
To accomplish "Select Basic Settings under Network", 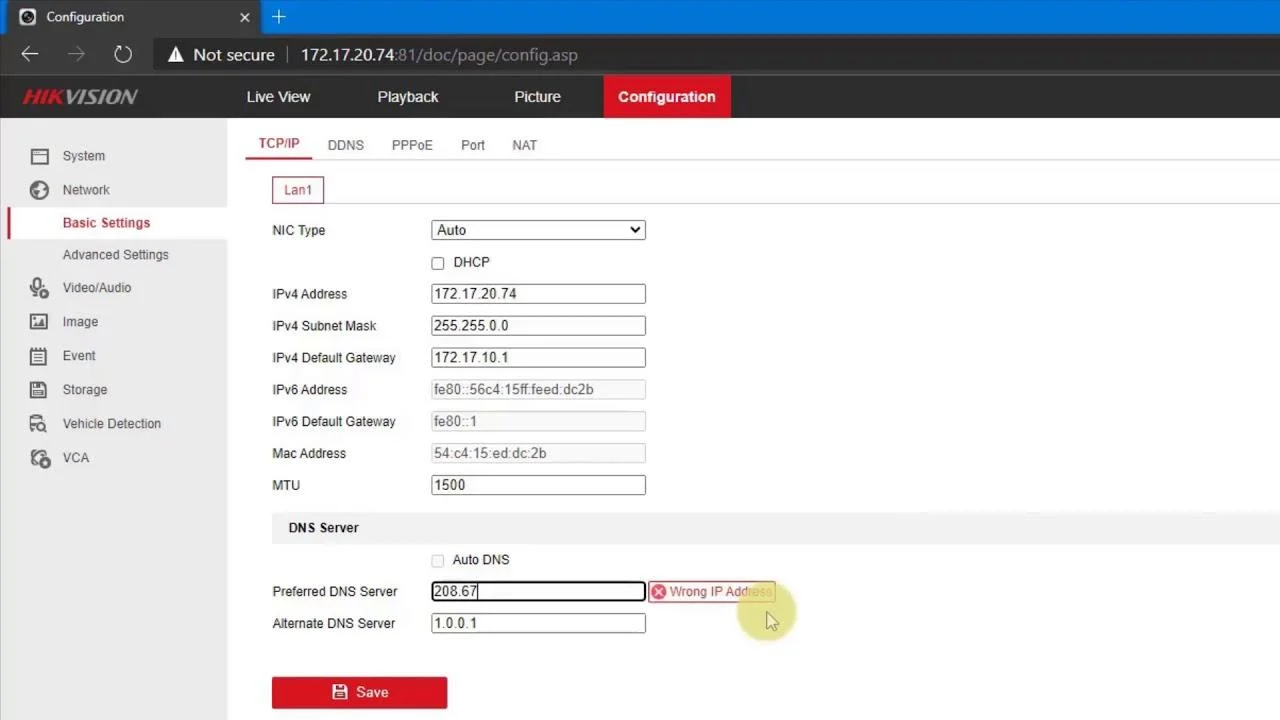I will [106, 223].
